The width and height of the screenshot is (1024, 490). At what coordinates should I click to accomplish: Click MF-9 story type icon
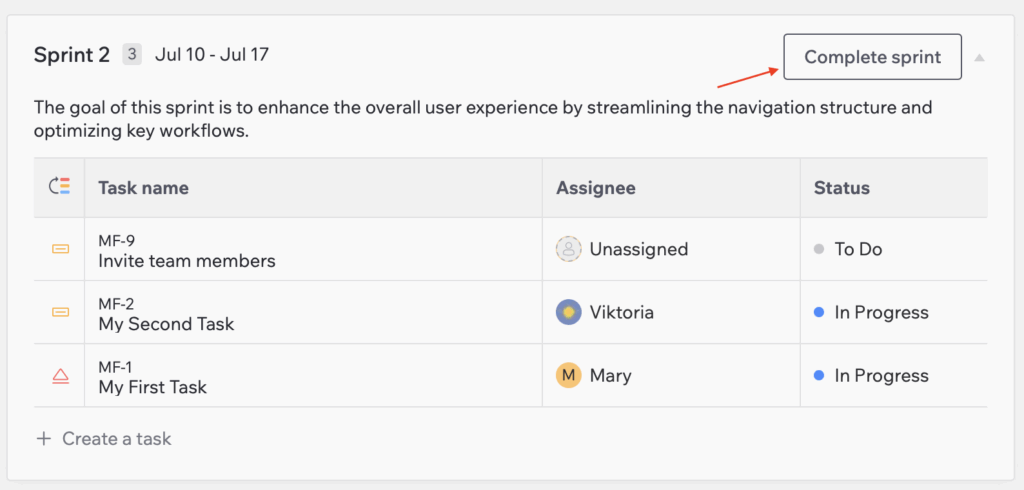[x=60, y=249]
